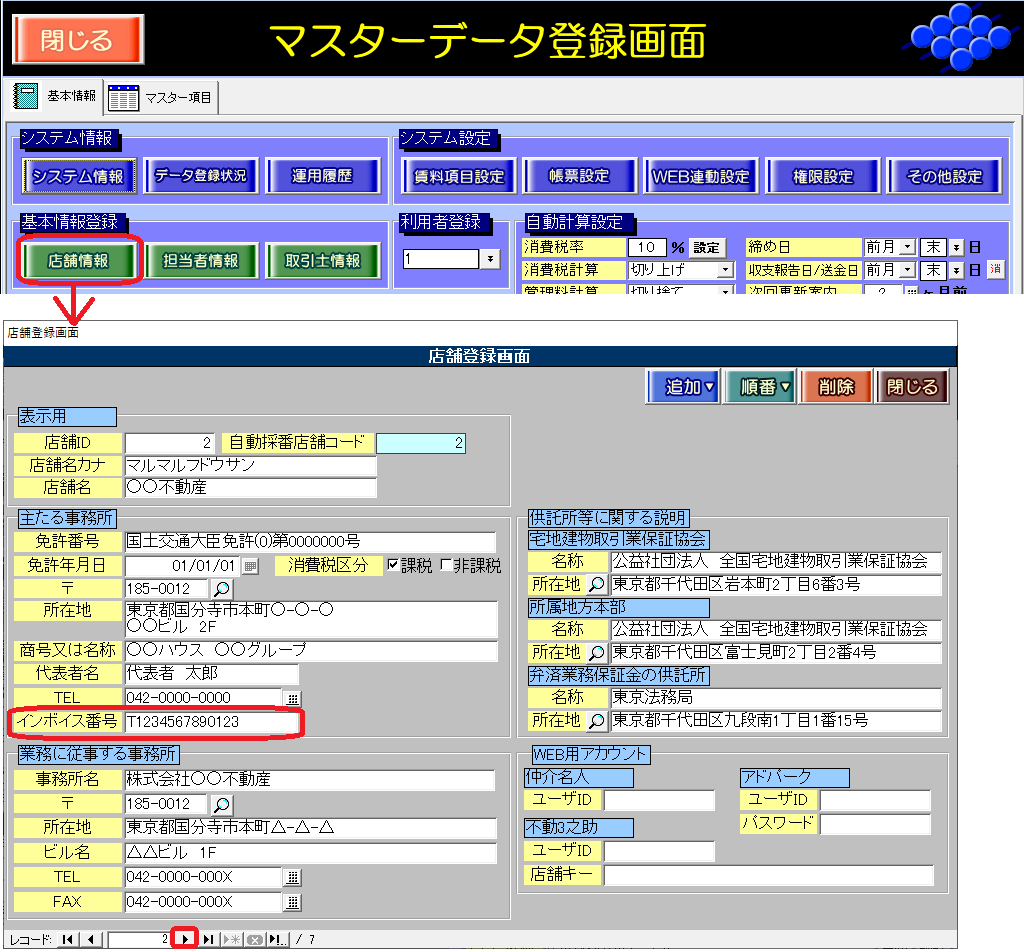The image size is (1024, 952).
Task: Click the red 消 icon in 自動計算設定
Action: coord(995,269)
